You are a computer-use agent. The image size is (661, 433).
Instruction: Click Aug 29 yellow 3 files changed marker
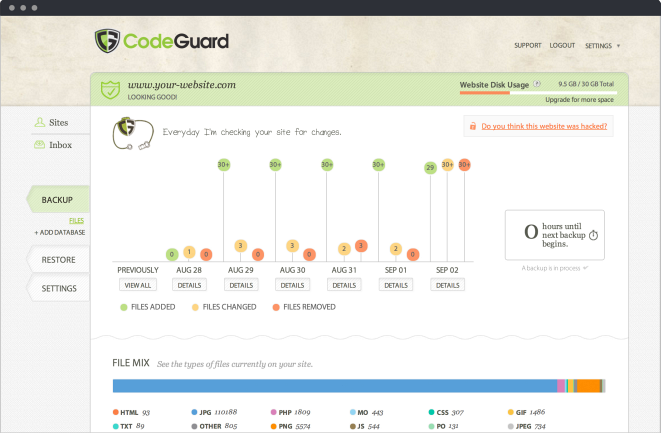point(240,245)
